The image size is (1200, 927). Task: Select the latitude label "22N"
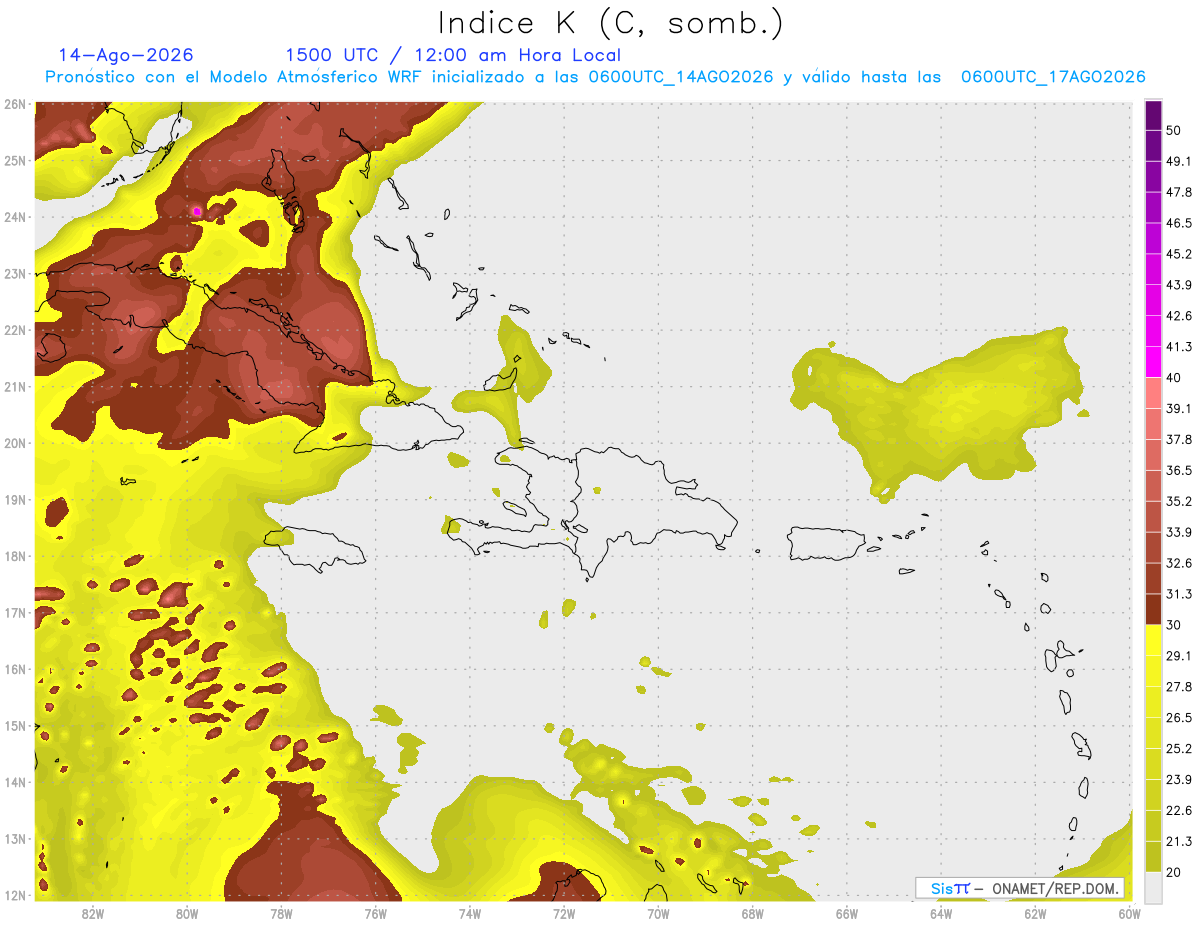click(x=15, y=330)
